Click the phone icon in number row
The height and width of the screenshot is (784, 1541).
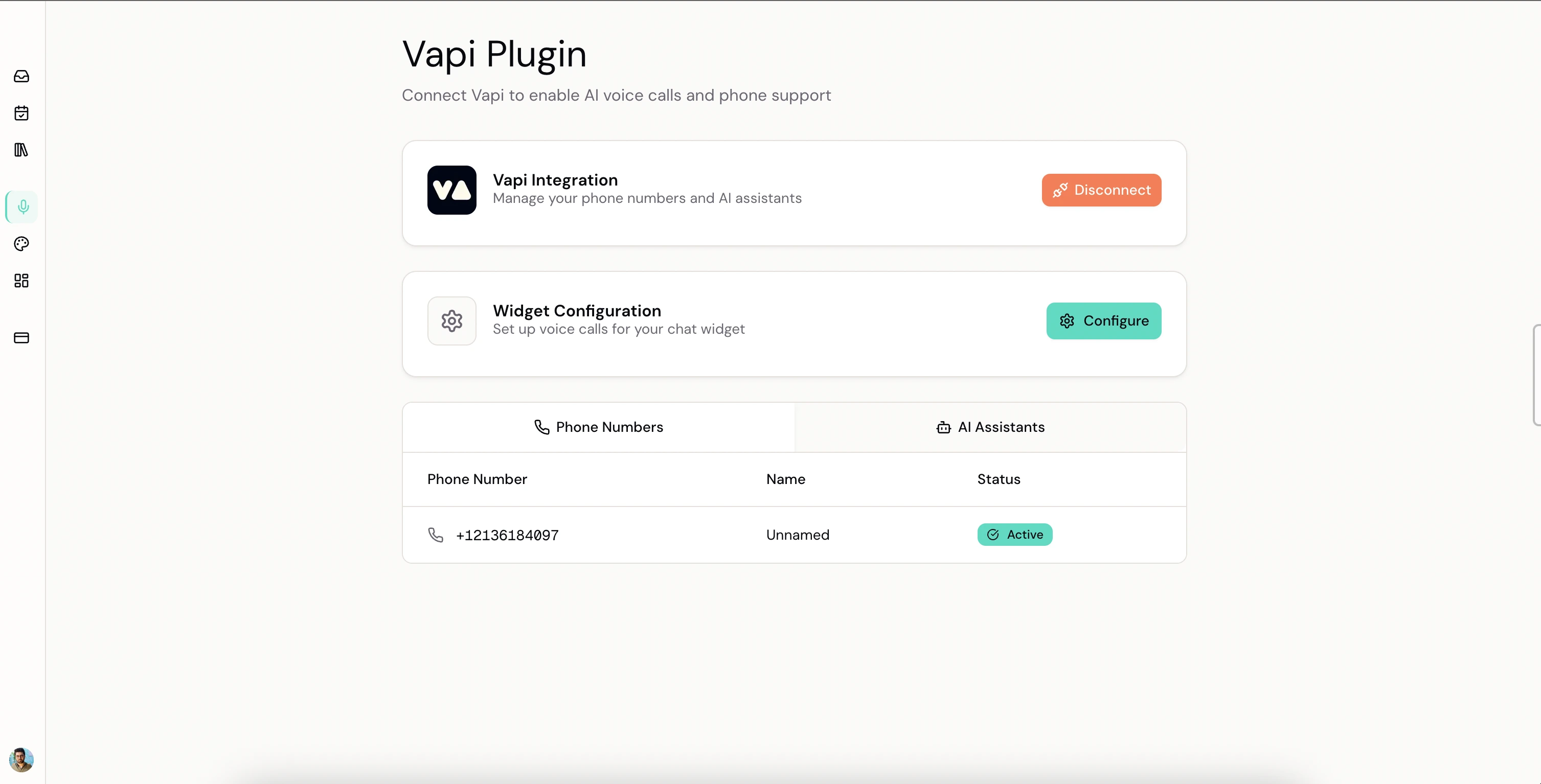tap(436, 535)
